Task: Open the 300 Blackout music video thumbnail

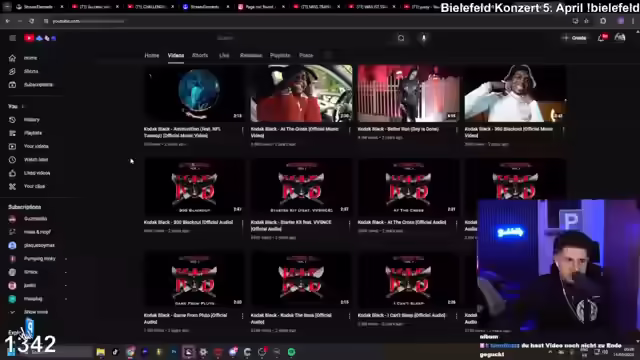Action: click(x=515, y=93)
